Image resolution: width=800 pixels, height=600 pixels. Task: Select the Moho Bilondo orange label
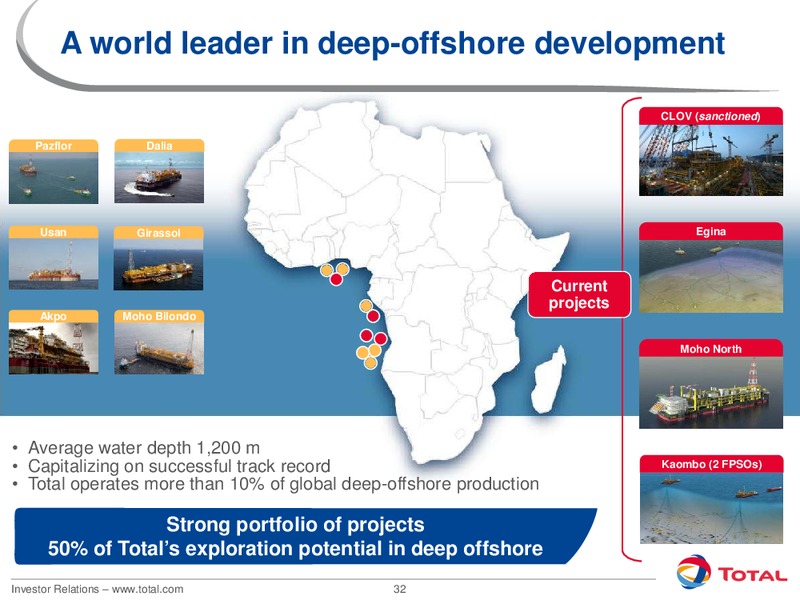159,316
